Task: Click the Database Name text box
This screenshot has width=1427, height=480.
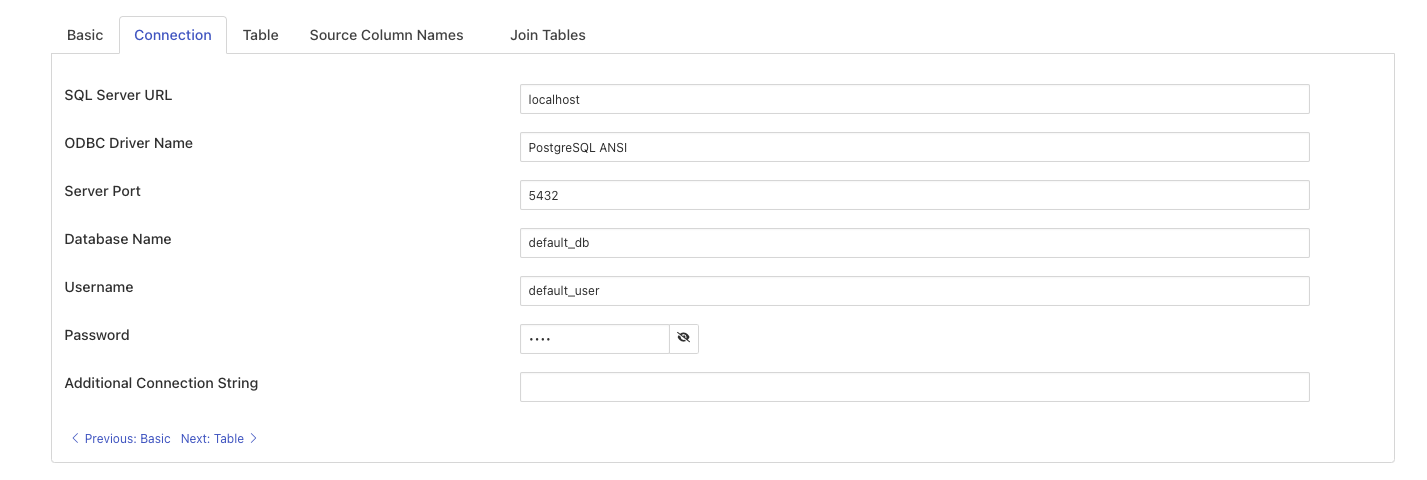Action: (914, 243)
